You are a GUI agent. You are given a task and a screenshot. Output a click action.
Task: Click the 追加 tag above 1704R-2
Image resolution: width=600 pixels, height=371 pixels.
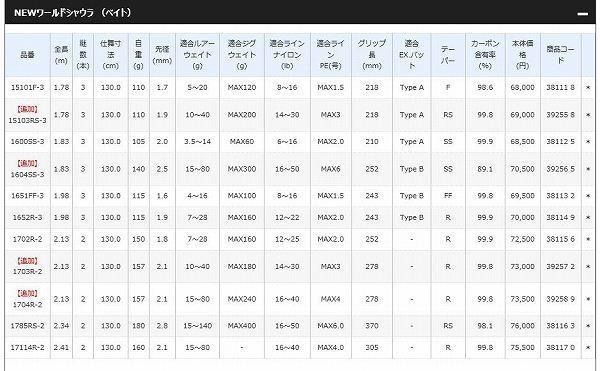(x=28, y=294)
